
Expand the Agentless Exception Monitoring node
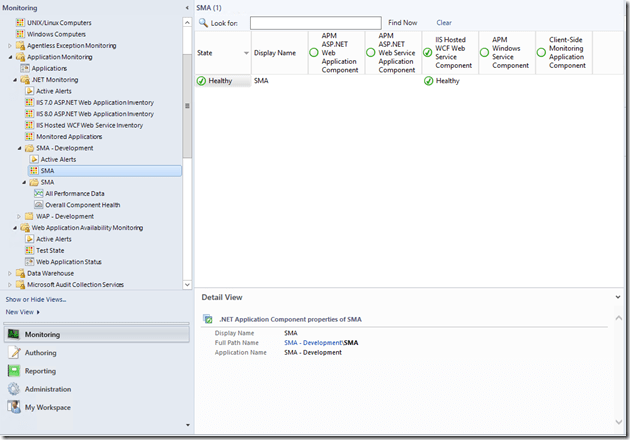(x=10, y=46)
